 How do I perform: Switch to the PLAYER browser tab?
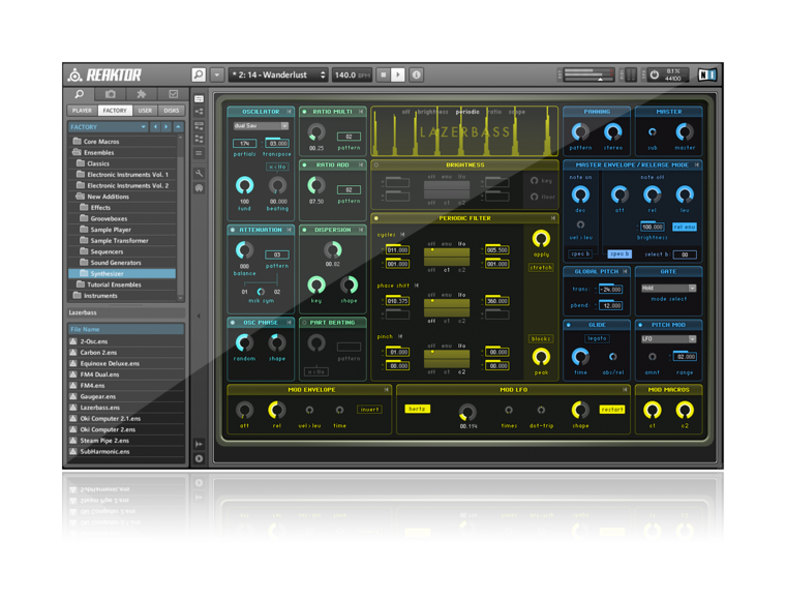tap(82, 110)
